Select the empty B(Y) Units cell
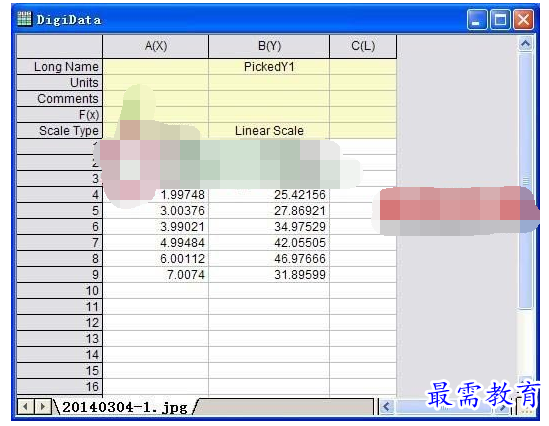Screen dimensions: 549x426 click(x=269, y=83)
